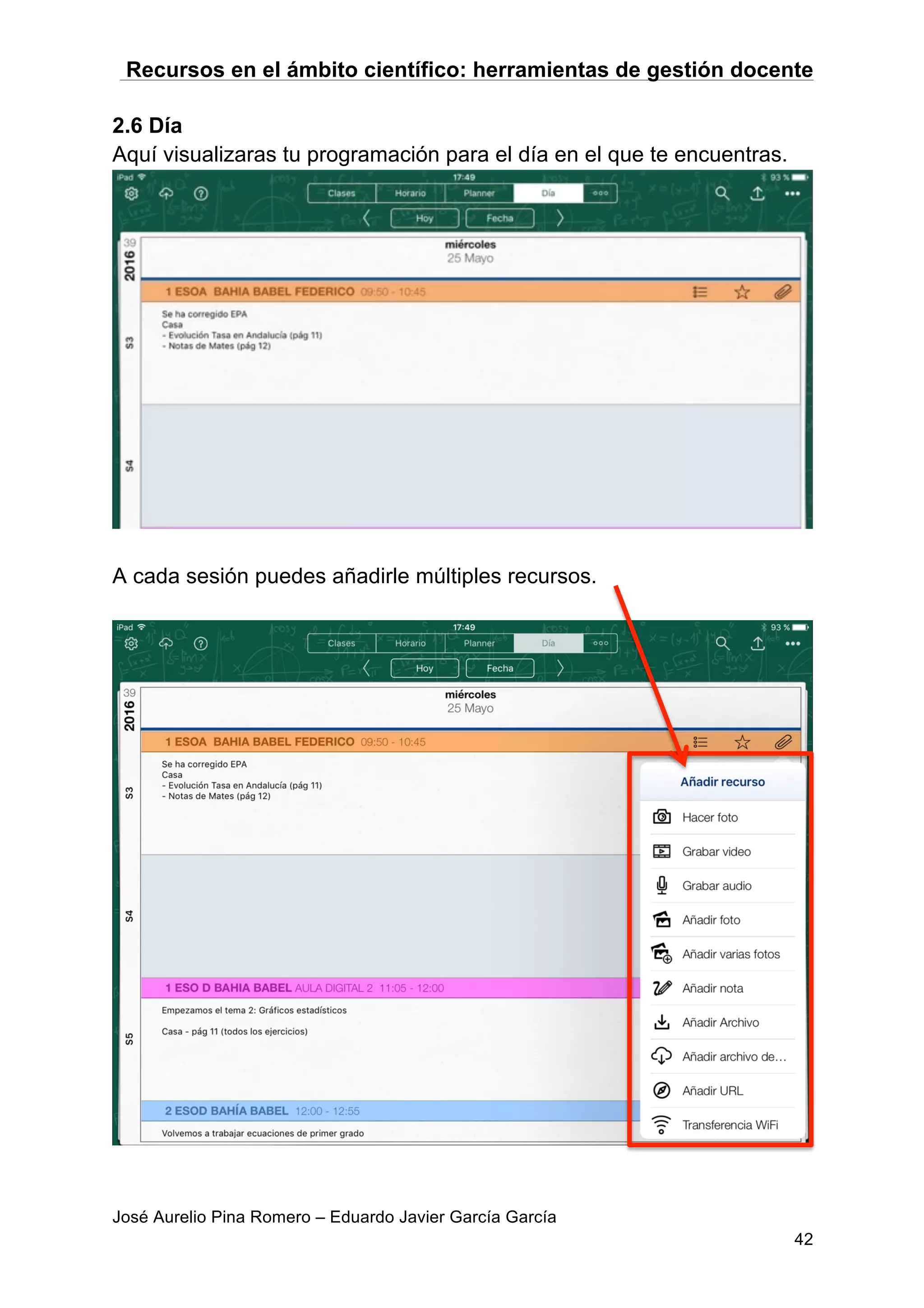924x1308 pixels.
Task: Choose Añadir nota resource option
Action: click(723, 988)
